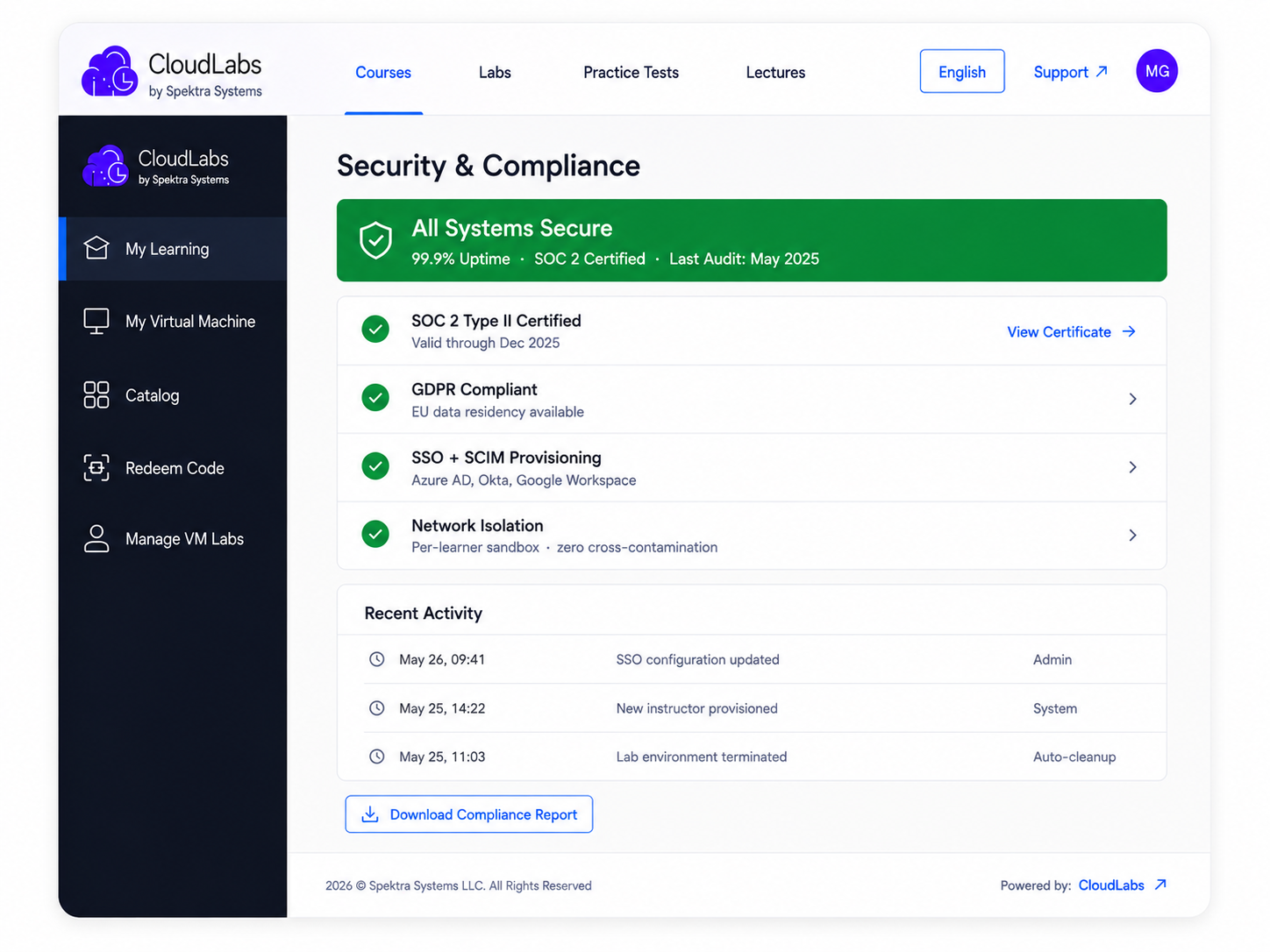1270x952 pixels.
Task: Open the Labs tab
Action: tap(495, 73)
